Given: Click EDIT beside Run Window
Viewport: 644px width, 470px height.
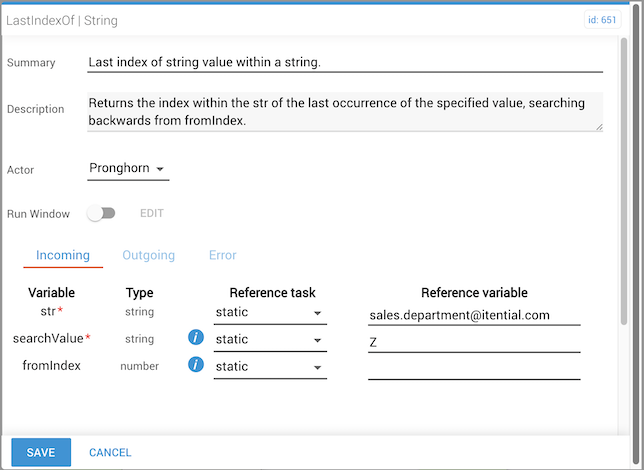Looking at the screenshot, I should tap(151, 213).
